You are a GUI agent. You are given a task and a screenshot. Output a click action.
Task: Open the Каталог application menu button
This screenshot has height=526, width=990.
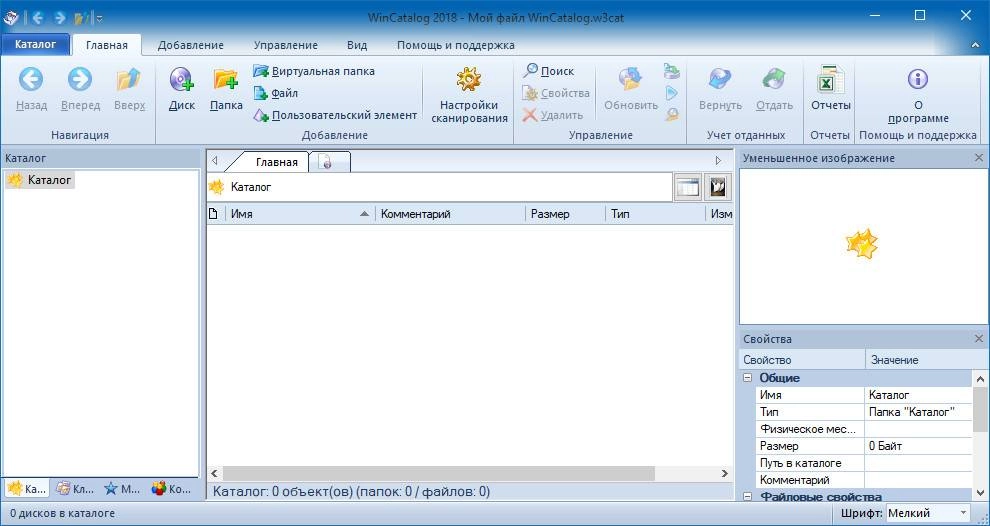[35, 45]
